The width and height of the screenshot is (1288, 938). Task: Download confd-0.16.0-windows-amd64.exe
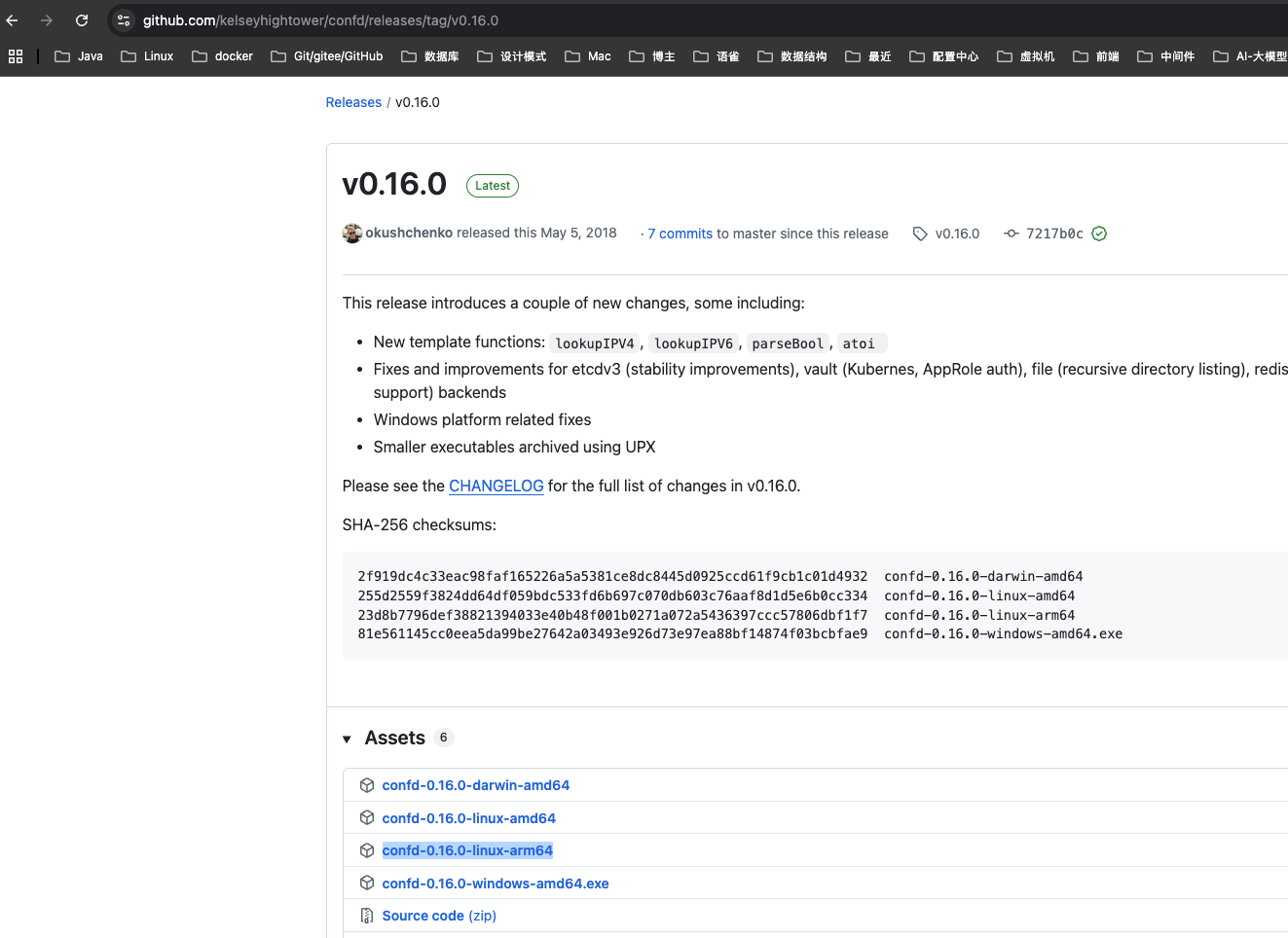click(496, 884)
